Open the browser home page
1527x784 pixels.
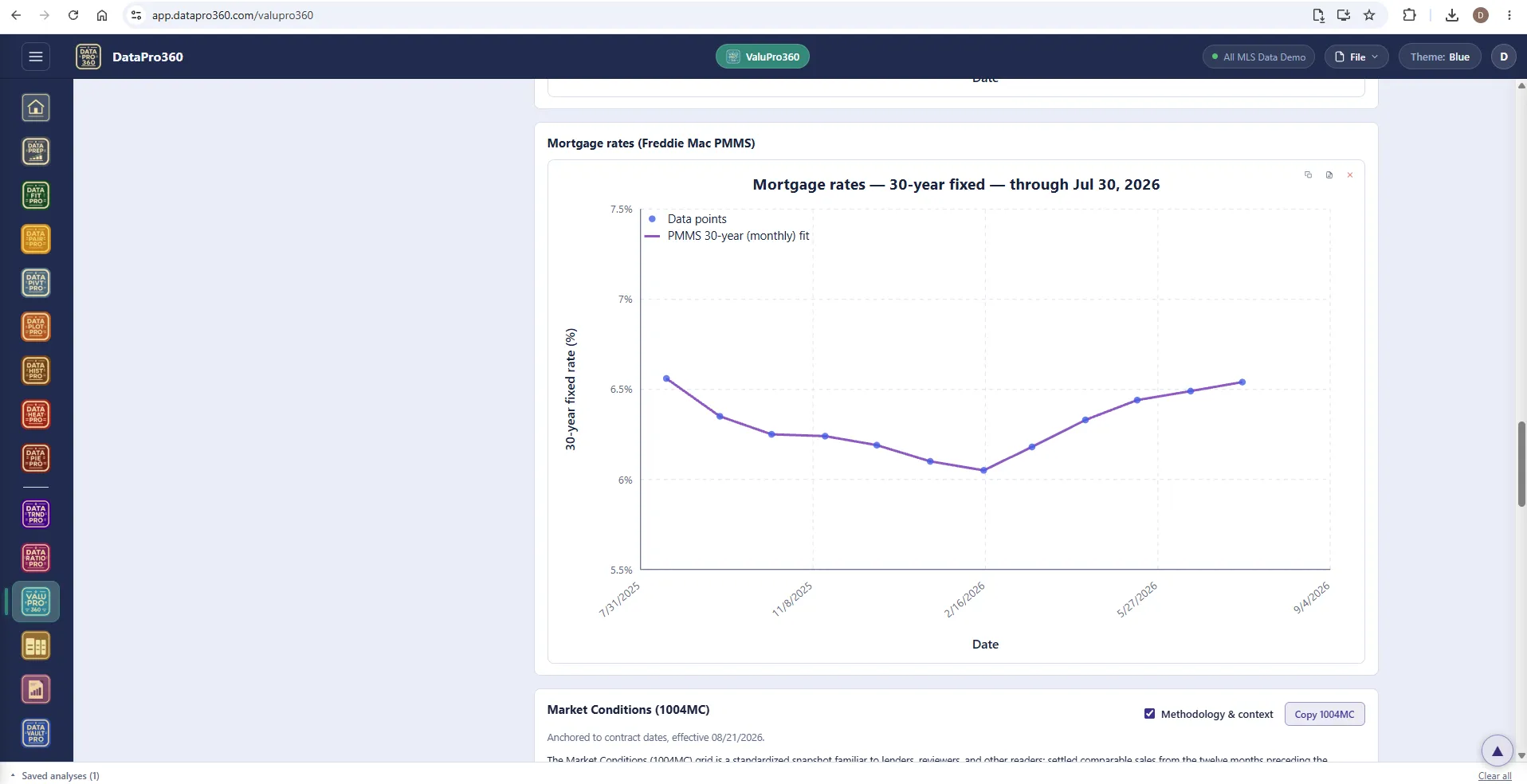click(x=102, y=15)
